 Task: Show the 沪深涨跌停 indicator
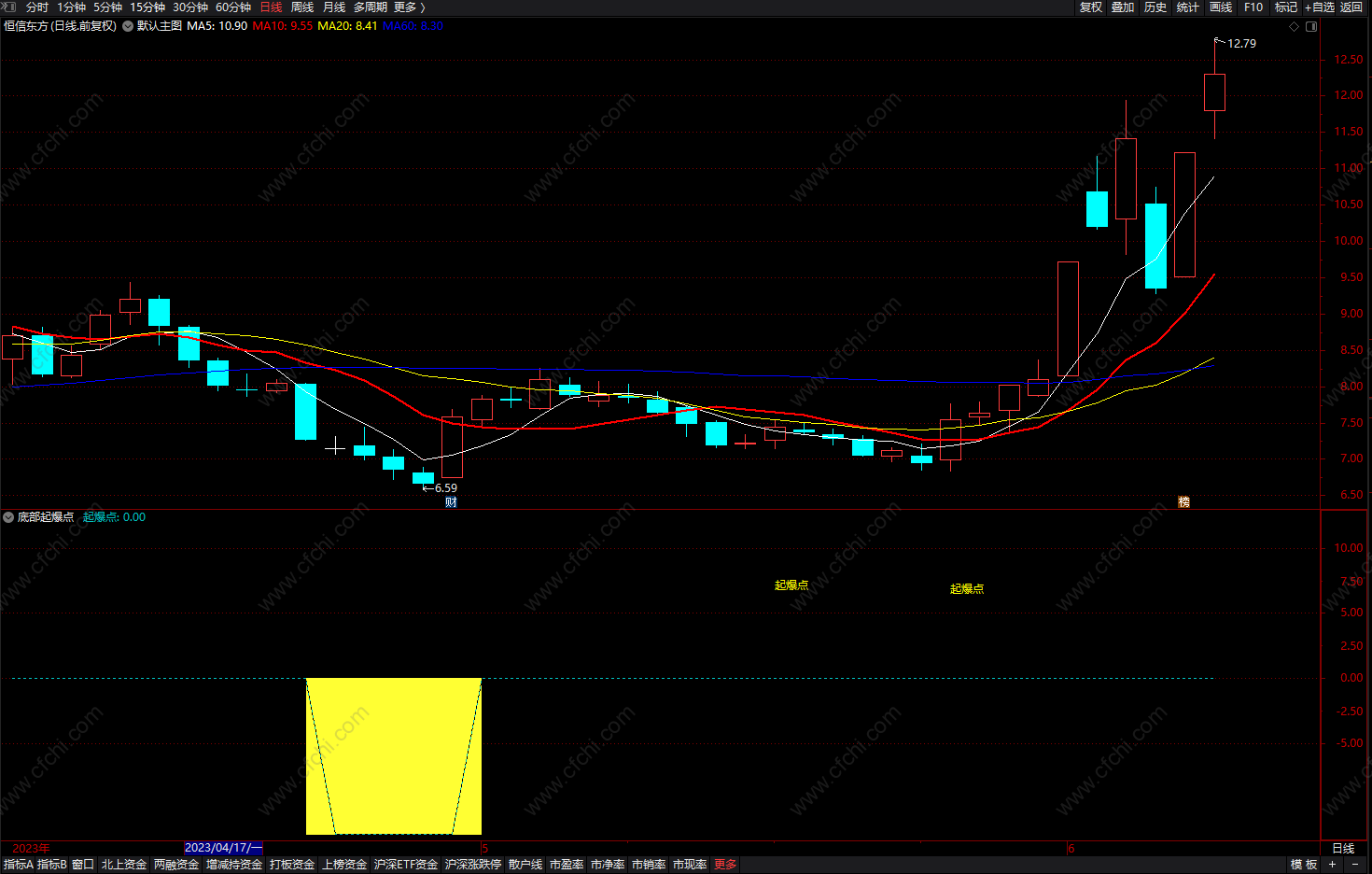click(473, 865)
